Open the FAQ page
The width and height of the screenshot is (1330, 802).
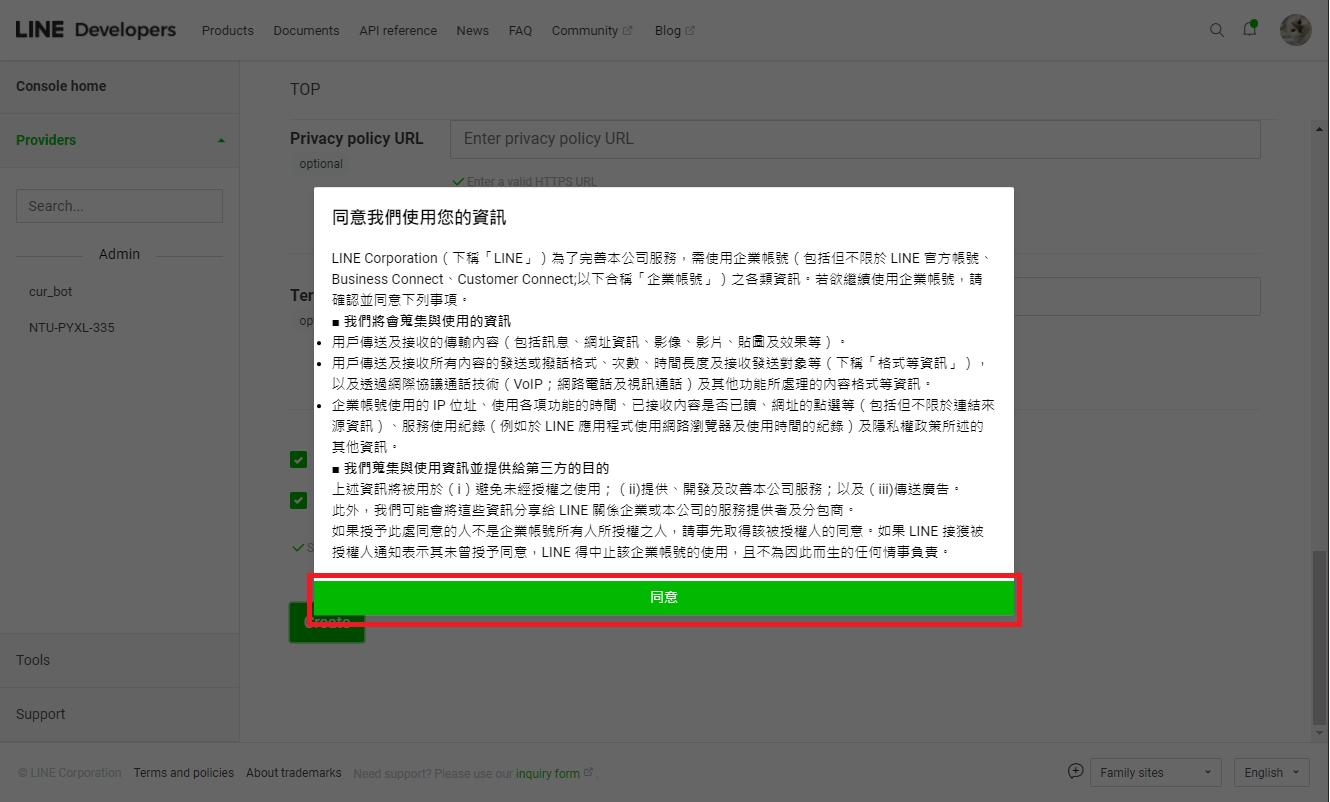point(520,30)
